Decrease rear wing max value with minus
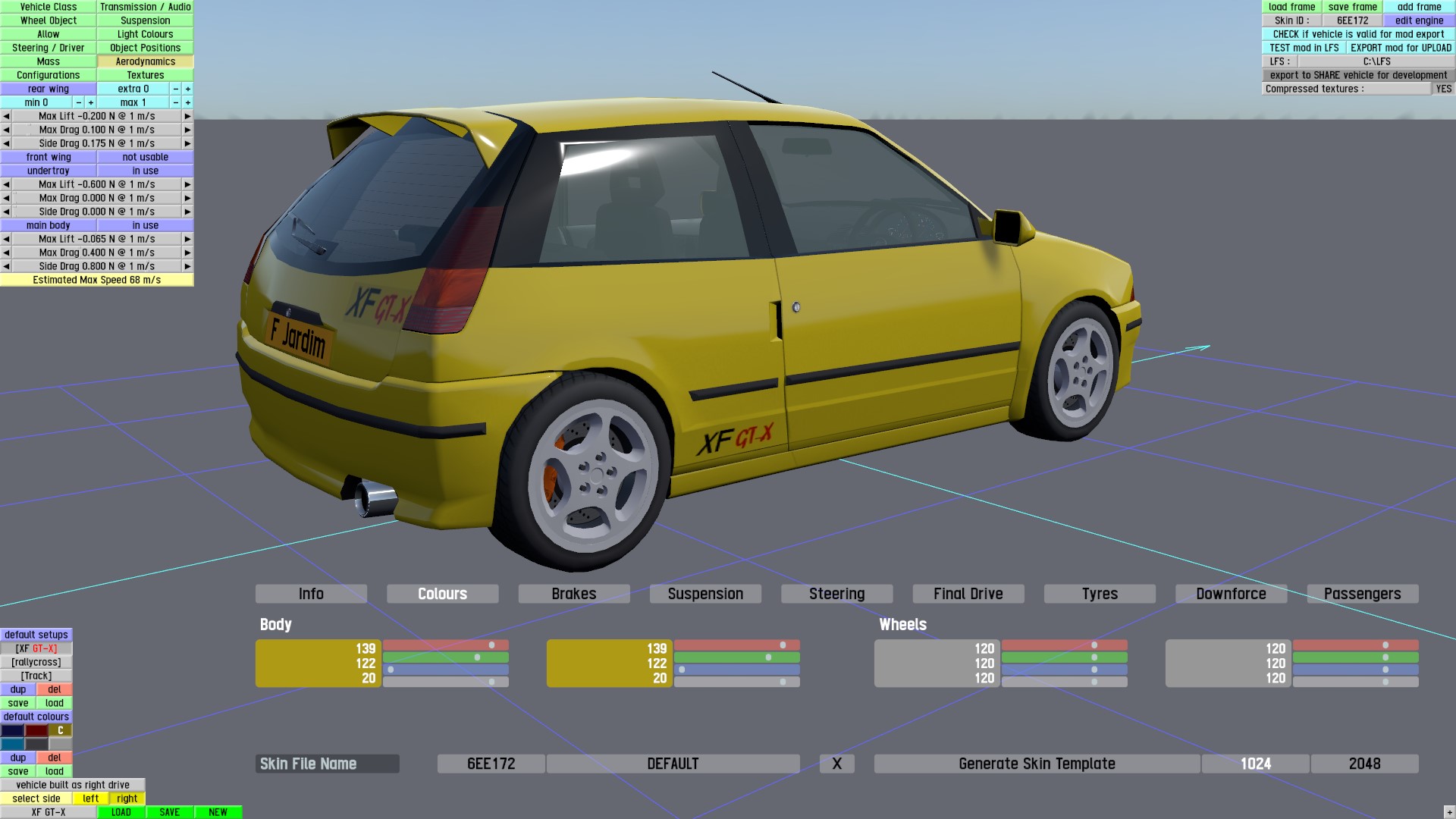Screen dimensions: 1456x819 (176, 102)
